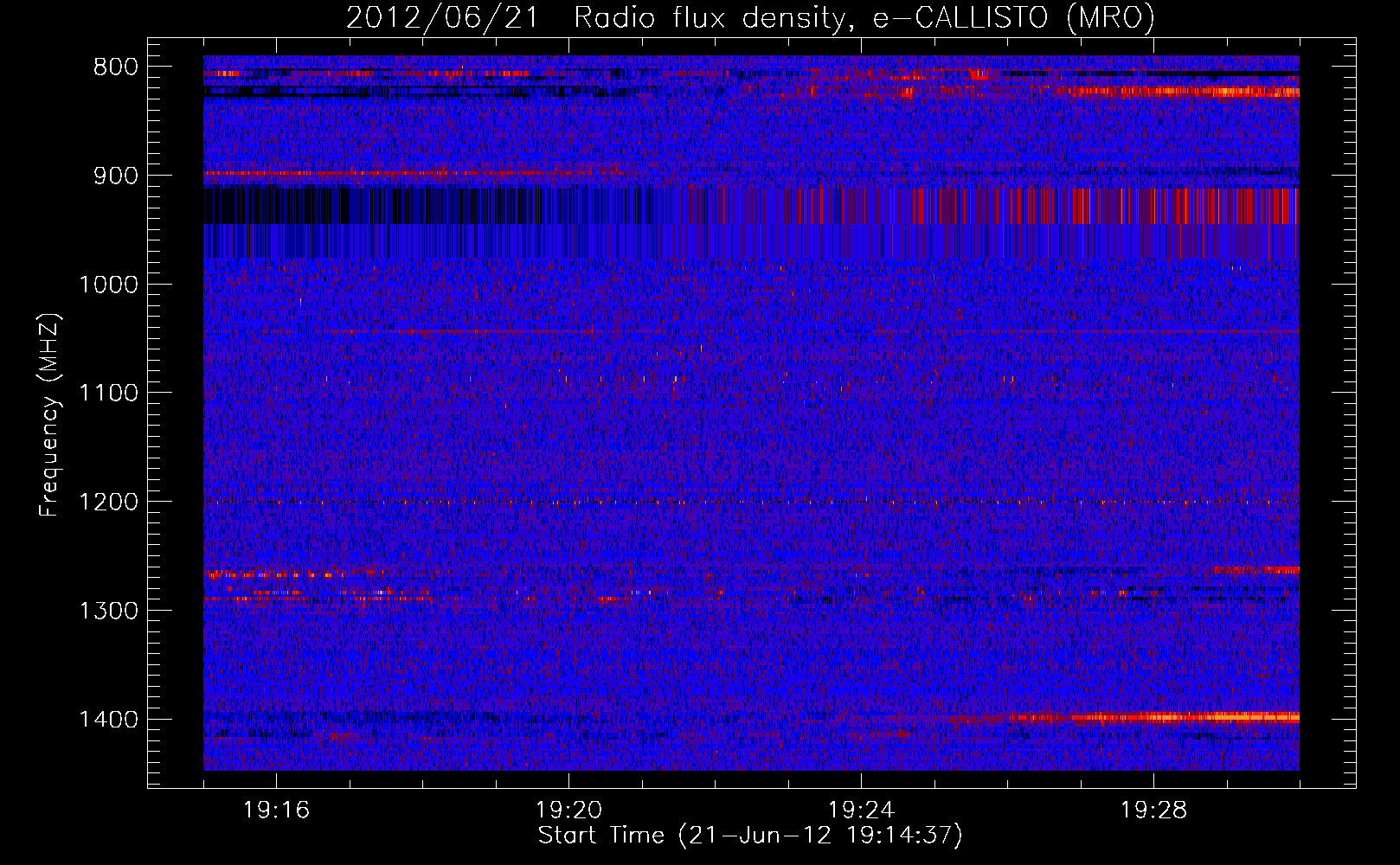Click the 19:16 time tick label
The height and width of the screenshot is (865, 1400).
[x=276, y=811]
